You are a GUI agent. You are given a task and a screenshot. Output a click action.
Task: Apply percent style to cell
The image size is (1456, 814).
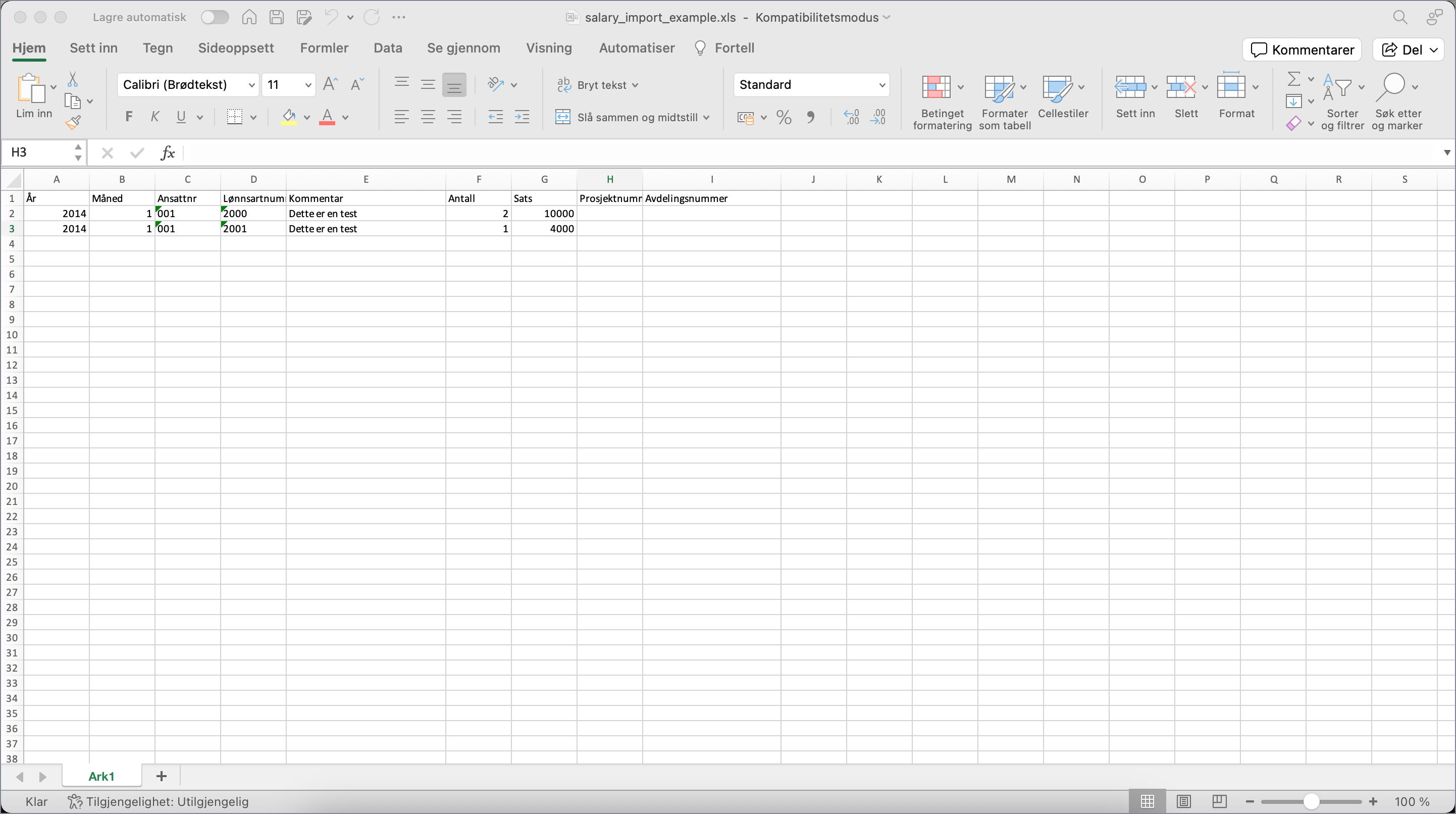(x=784, y=118)
